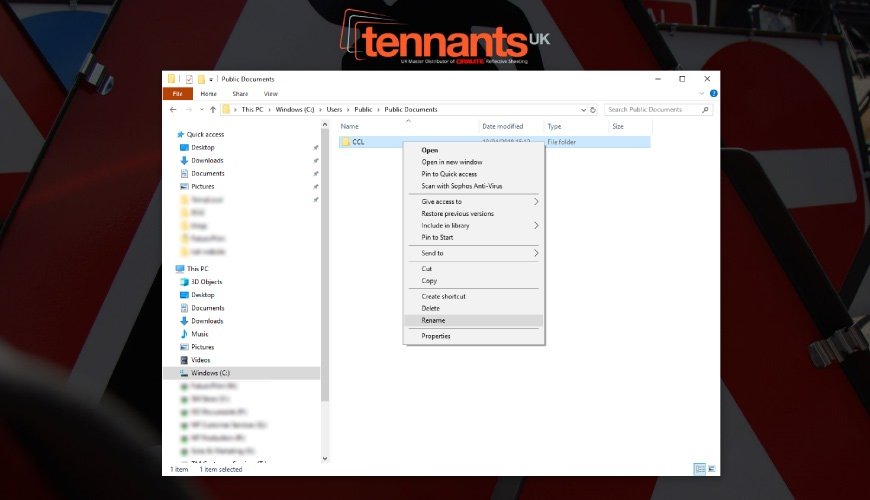870x500 pixels.
Task: Open the View ribbon tab
Action: pyautogui.click(x=271, y=94)
